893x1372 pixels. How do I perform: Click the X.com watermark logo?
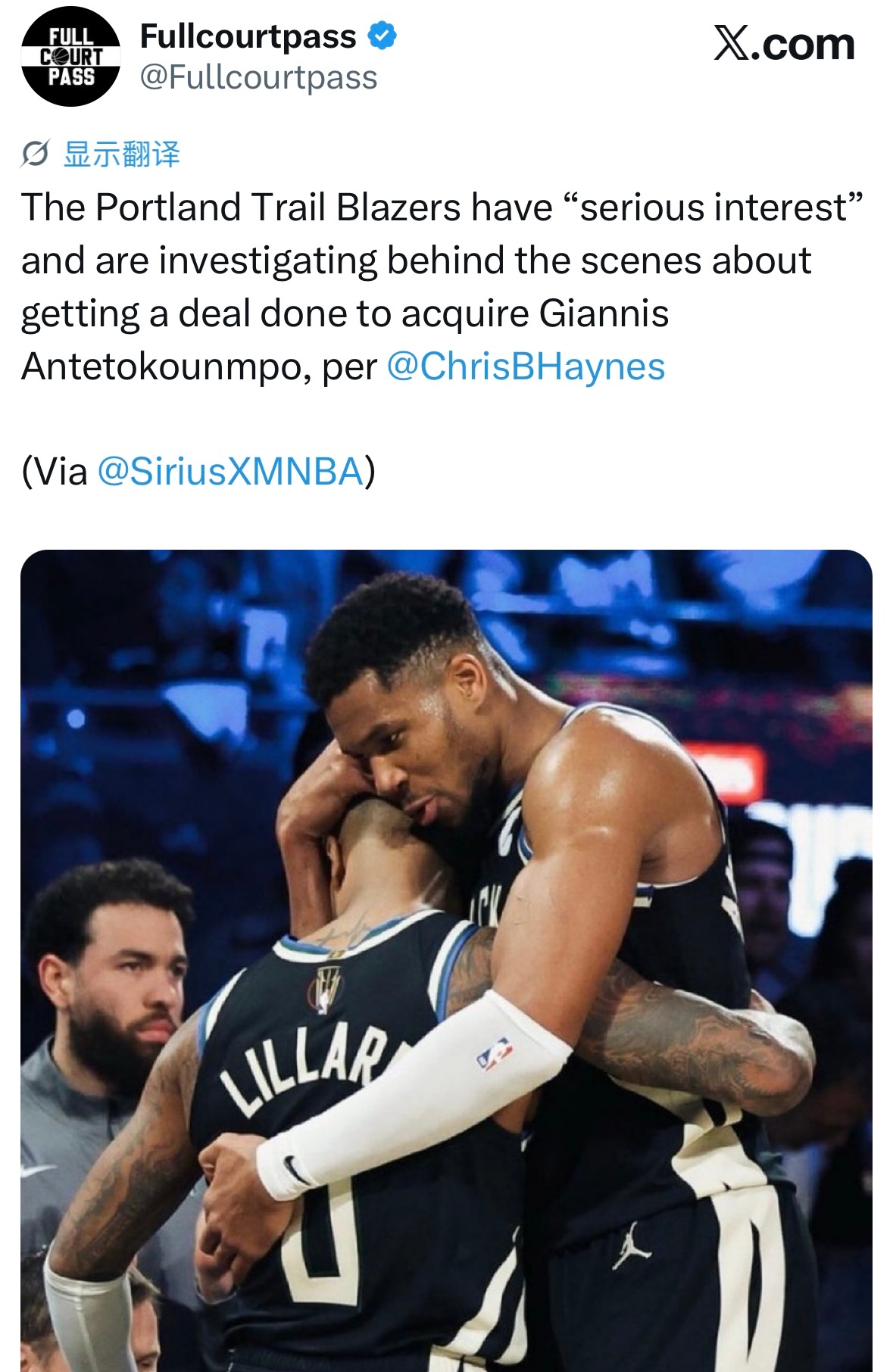[784, 44]
